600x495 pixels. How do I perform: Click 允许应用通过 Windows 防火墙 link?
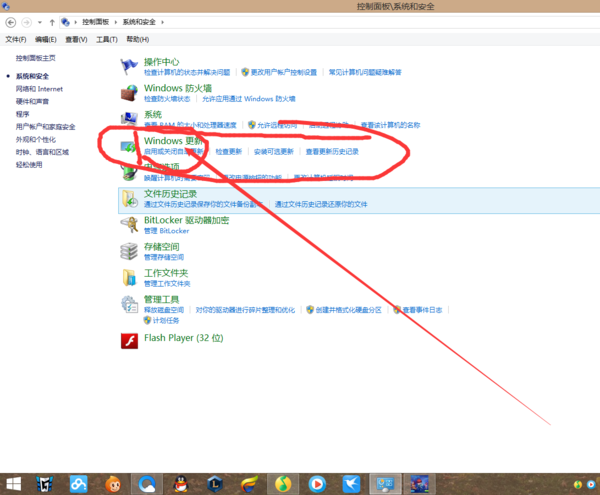pos(249,99)
